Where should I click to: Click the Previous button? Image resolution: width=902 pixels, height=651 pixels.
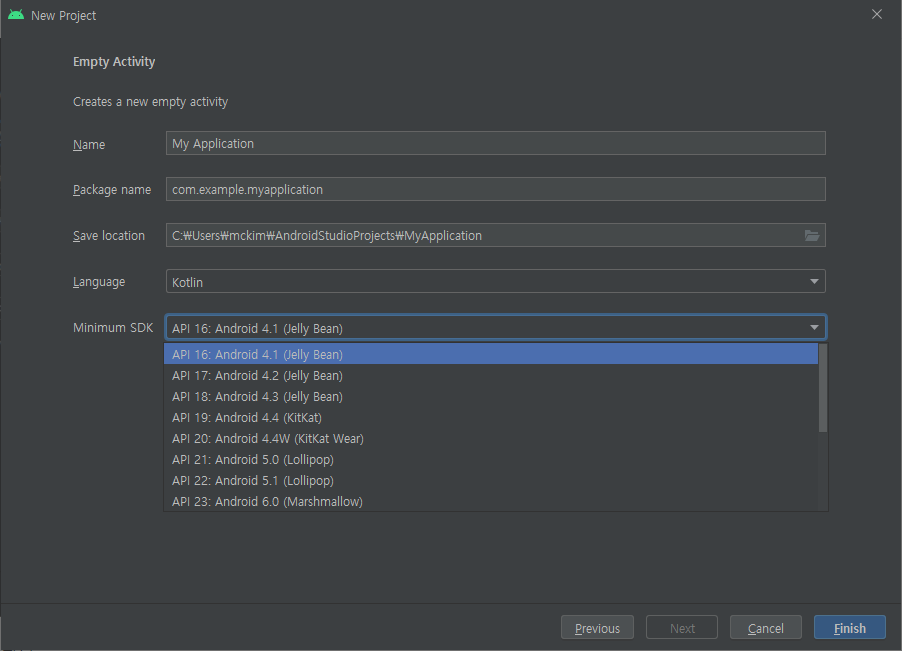[x=597, y=627]
